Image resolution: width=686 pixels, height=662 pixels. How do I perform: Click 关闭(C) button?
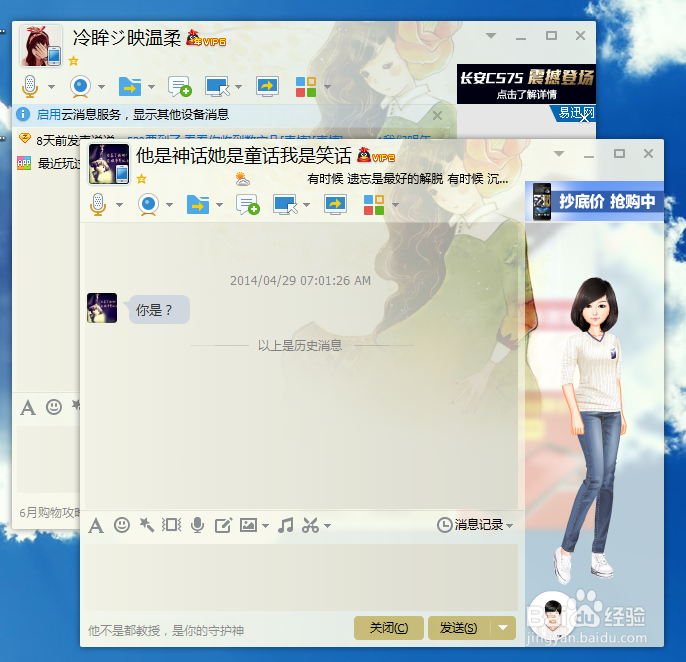[x=389, y=628]
